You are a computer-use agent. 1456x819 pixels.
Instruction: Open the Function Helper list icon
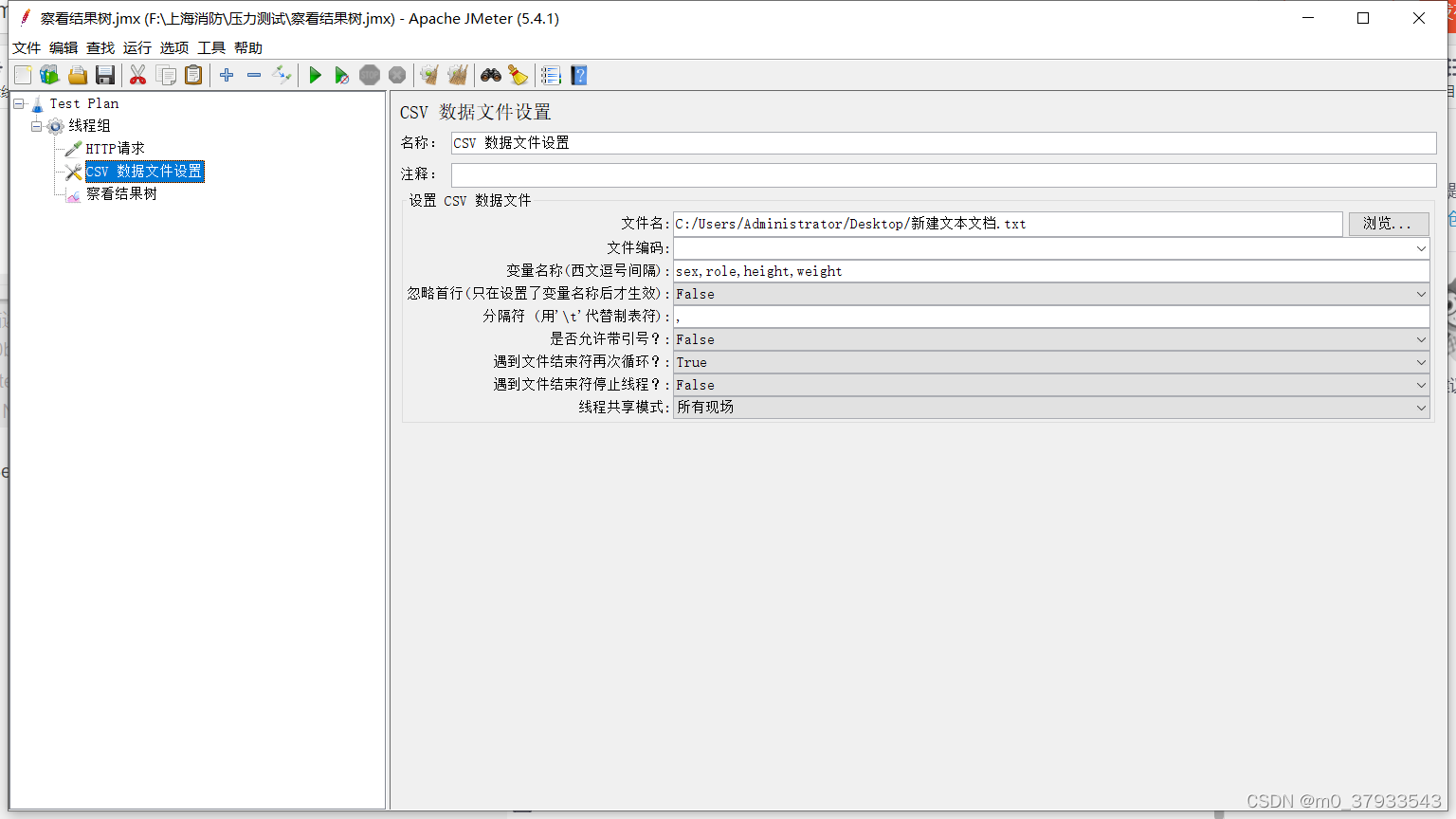click(x=551, y=75)
